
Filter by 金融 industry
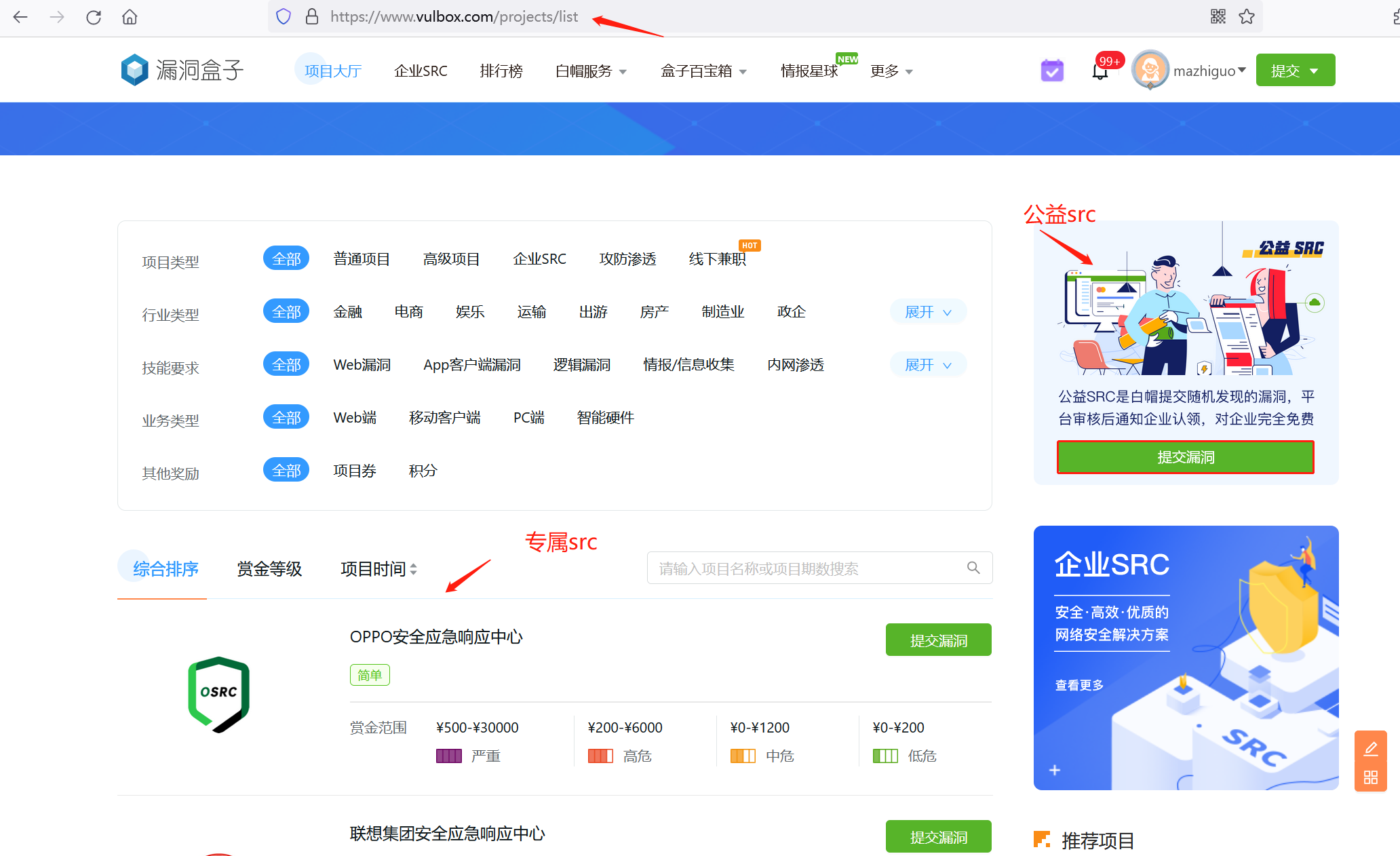[347, 311]
